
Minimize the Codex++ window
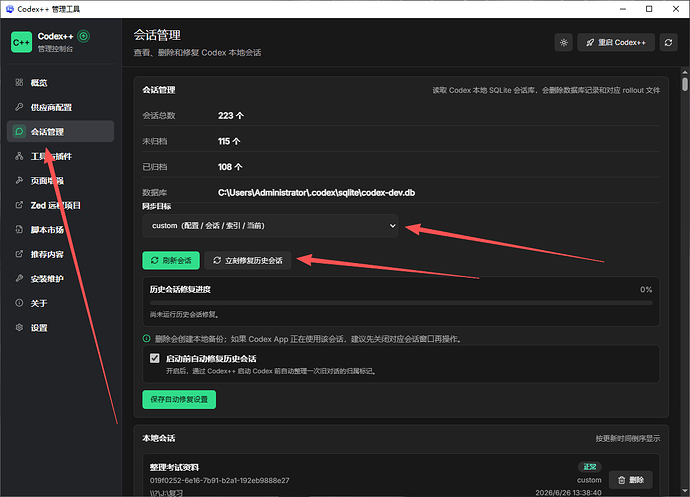[623, 9]
